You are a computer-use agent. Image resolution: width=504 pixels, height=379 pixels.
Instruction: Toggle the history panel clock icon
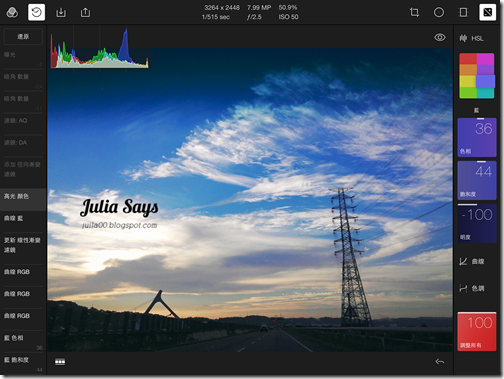(x=36, y=12)
